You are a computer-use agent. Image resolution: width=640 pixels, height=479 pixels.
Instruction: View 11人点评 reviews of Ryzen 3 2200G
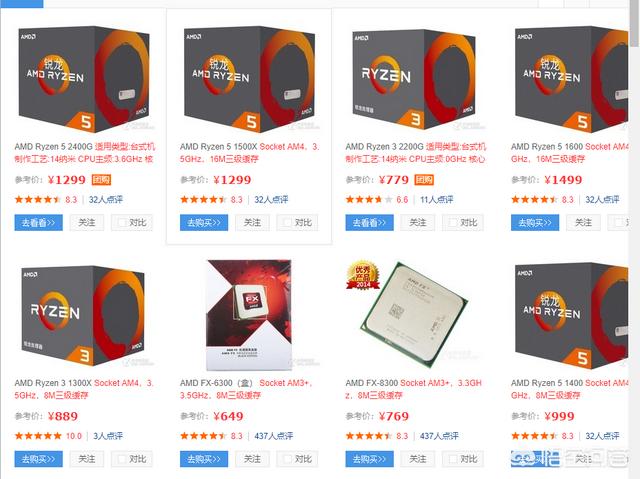pyautogui.click(x=437, y=200)
